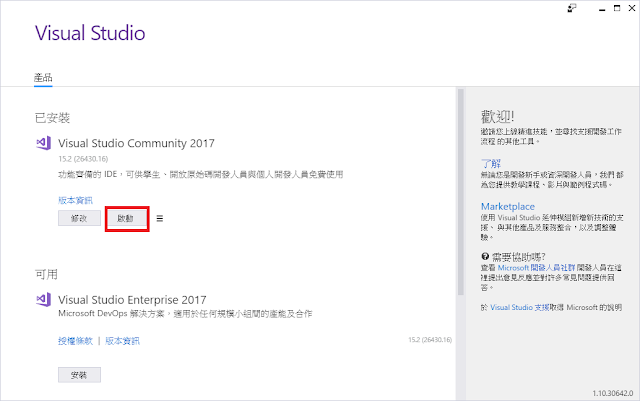The image size is (640, 401).
Task: Open the 授權條款 link for Enterprise 2017
Action: 75,341
